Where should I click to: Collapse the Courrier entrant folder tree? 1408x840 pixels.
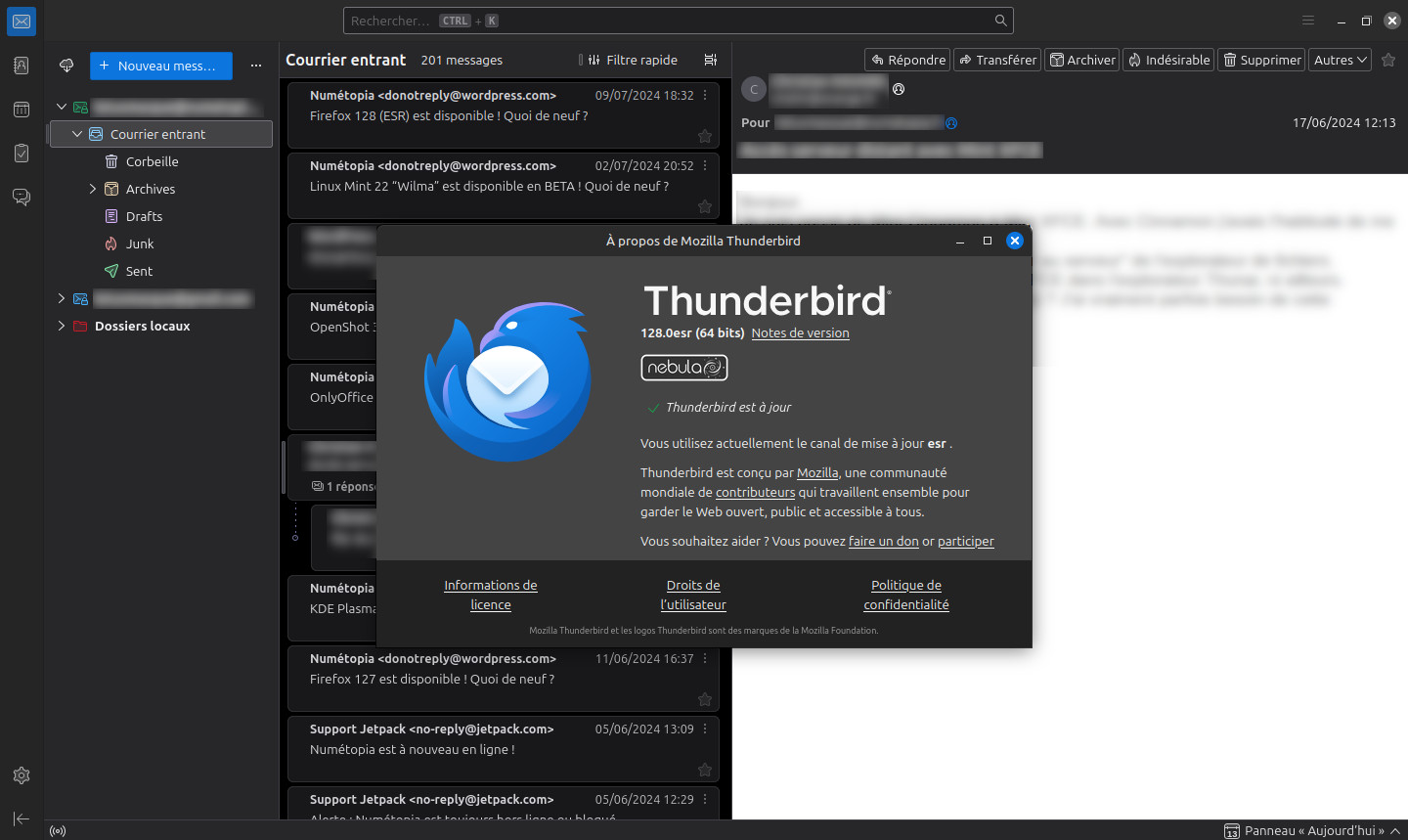coord(77,134)
